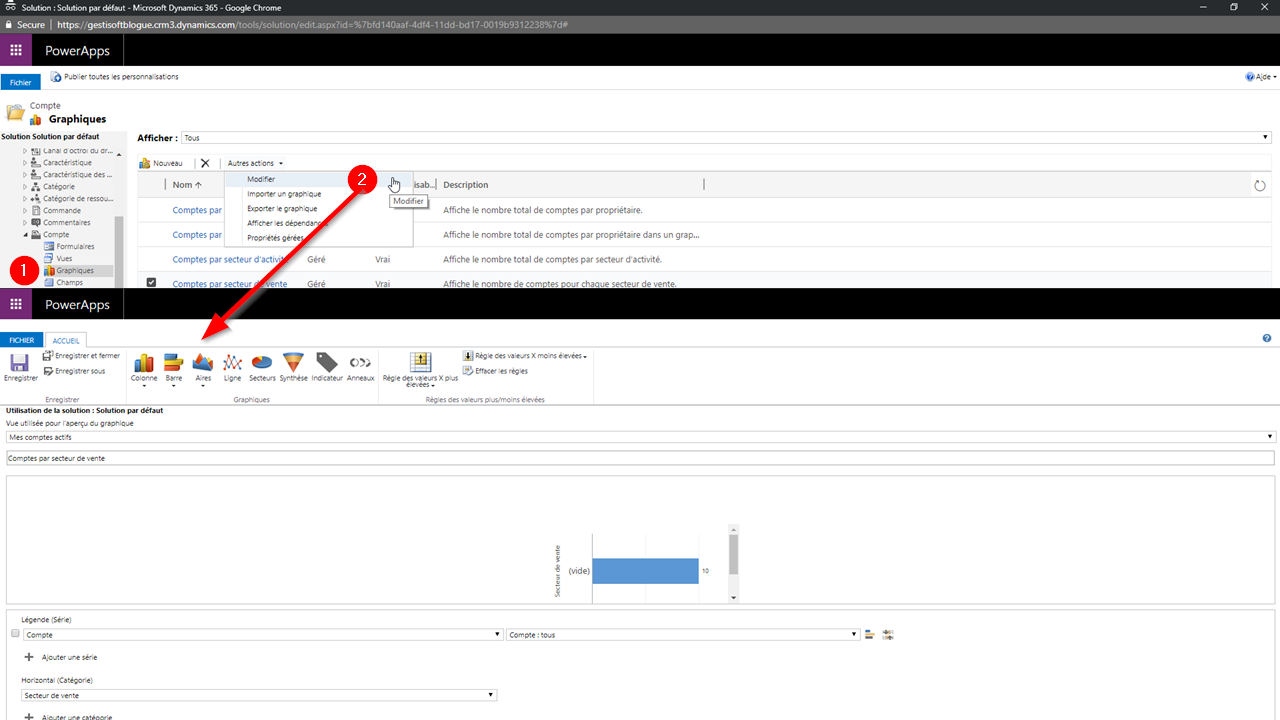Collapse the Compte tree node
Image resolution: width=1280 pixels, height=720 pixels.
[26, 235]
